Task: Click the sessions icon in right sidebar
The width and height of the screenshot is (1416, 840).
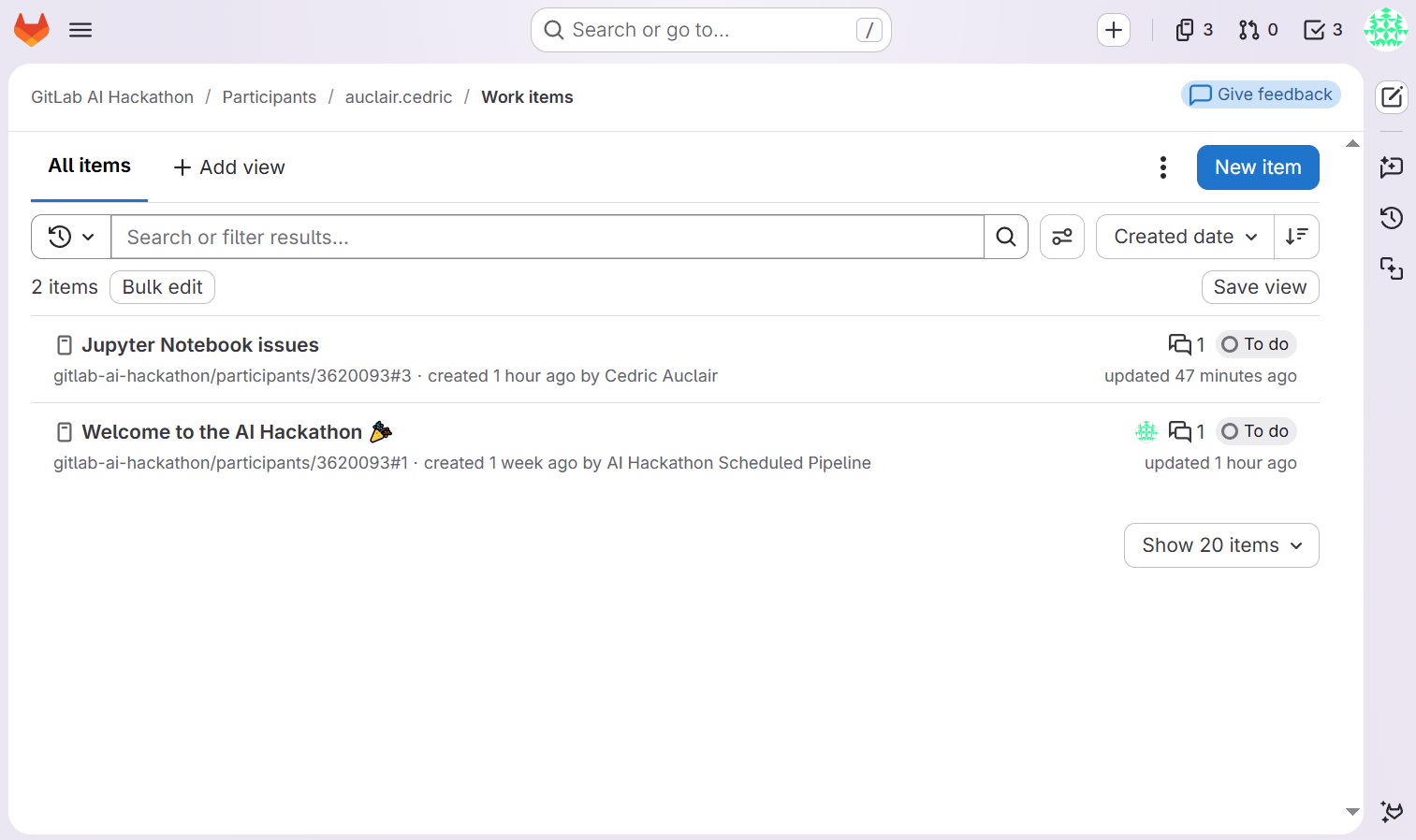Action: [x=1392, y=269]
